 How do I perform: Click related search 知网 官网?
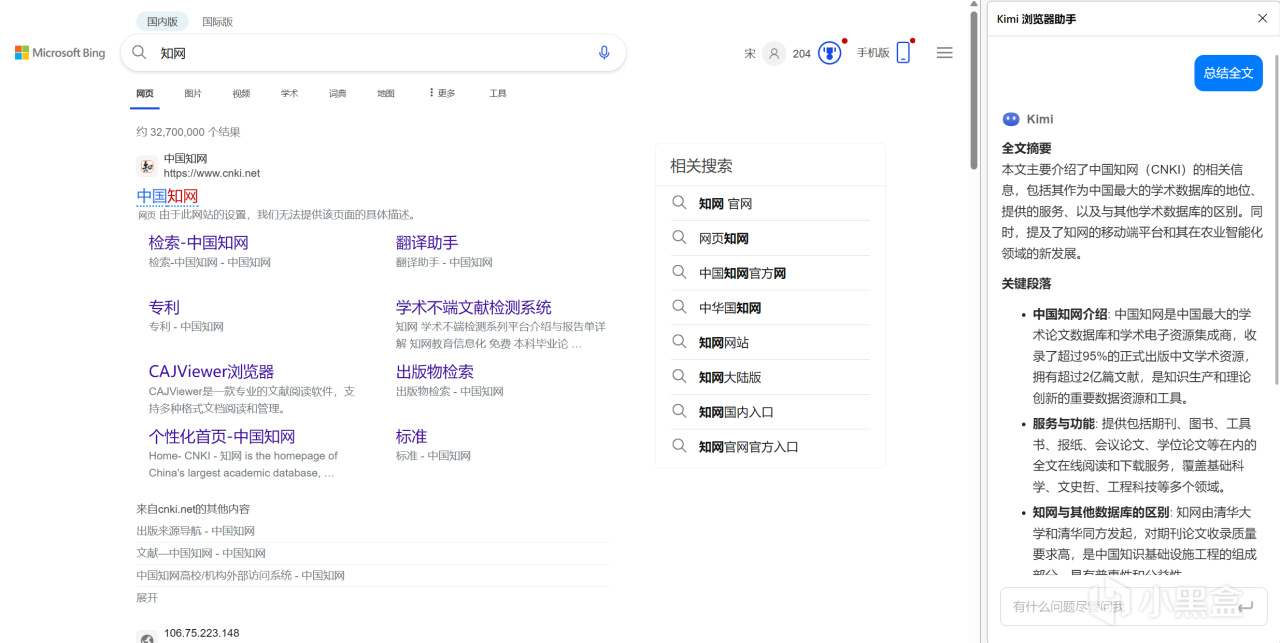coord(725,204)
